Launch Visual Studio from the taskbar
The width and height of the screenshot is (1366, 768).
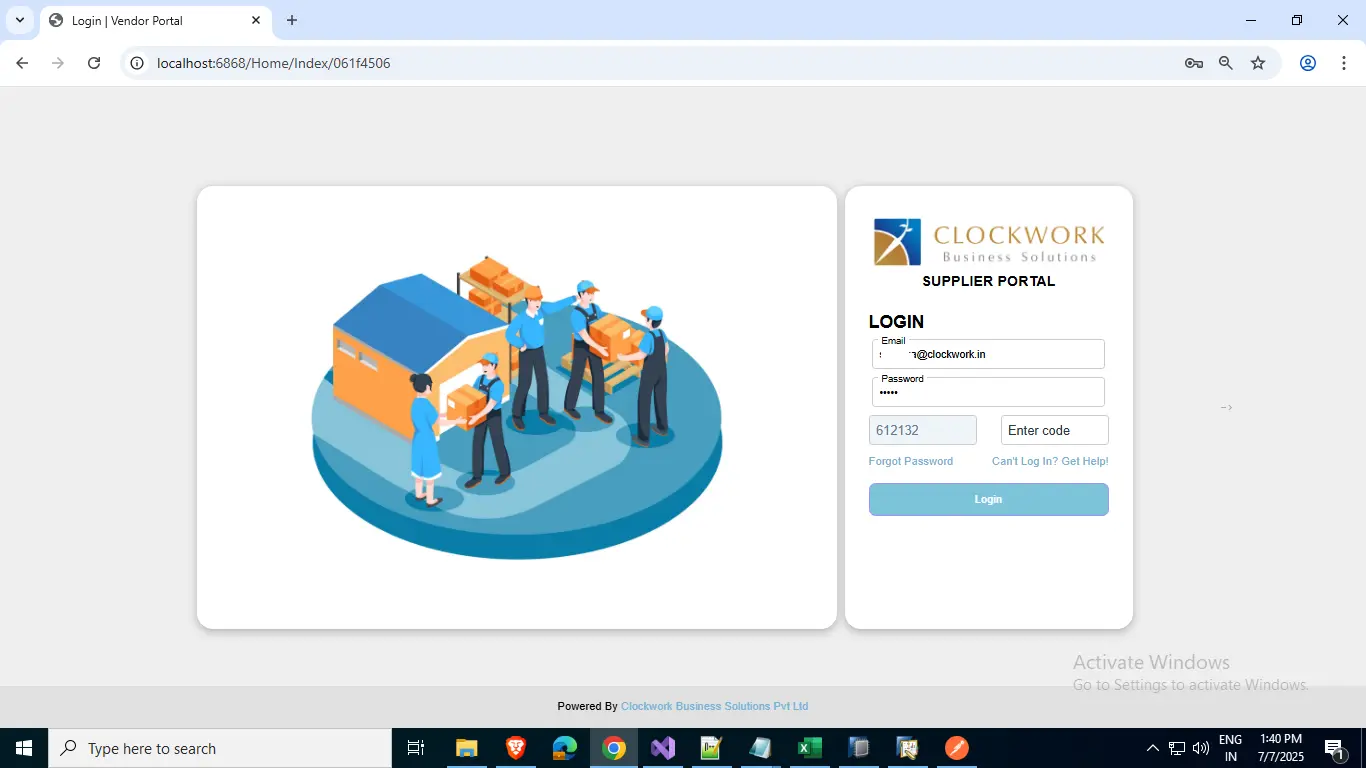point(662,748)
